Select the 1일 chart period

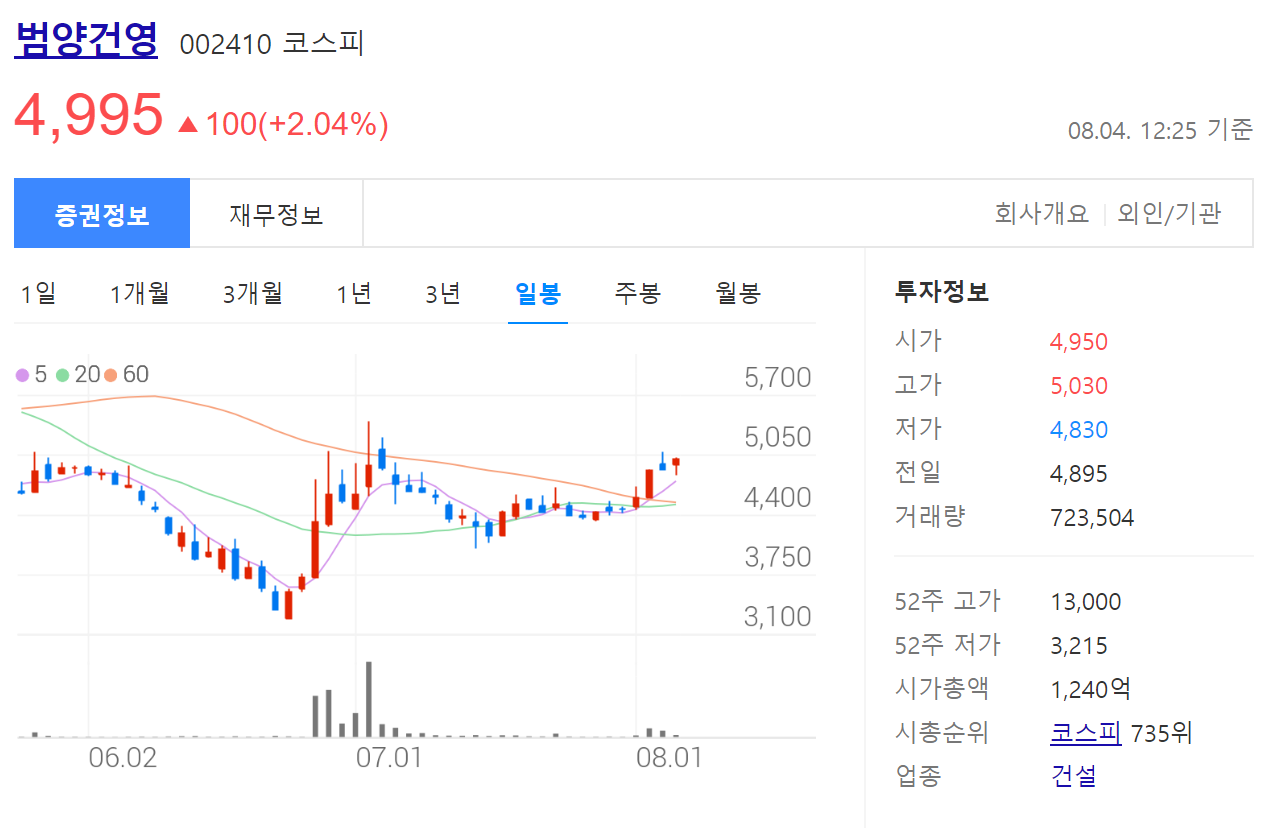point(39,294)
